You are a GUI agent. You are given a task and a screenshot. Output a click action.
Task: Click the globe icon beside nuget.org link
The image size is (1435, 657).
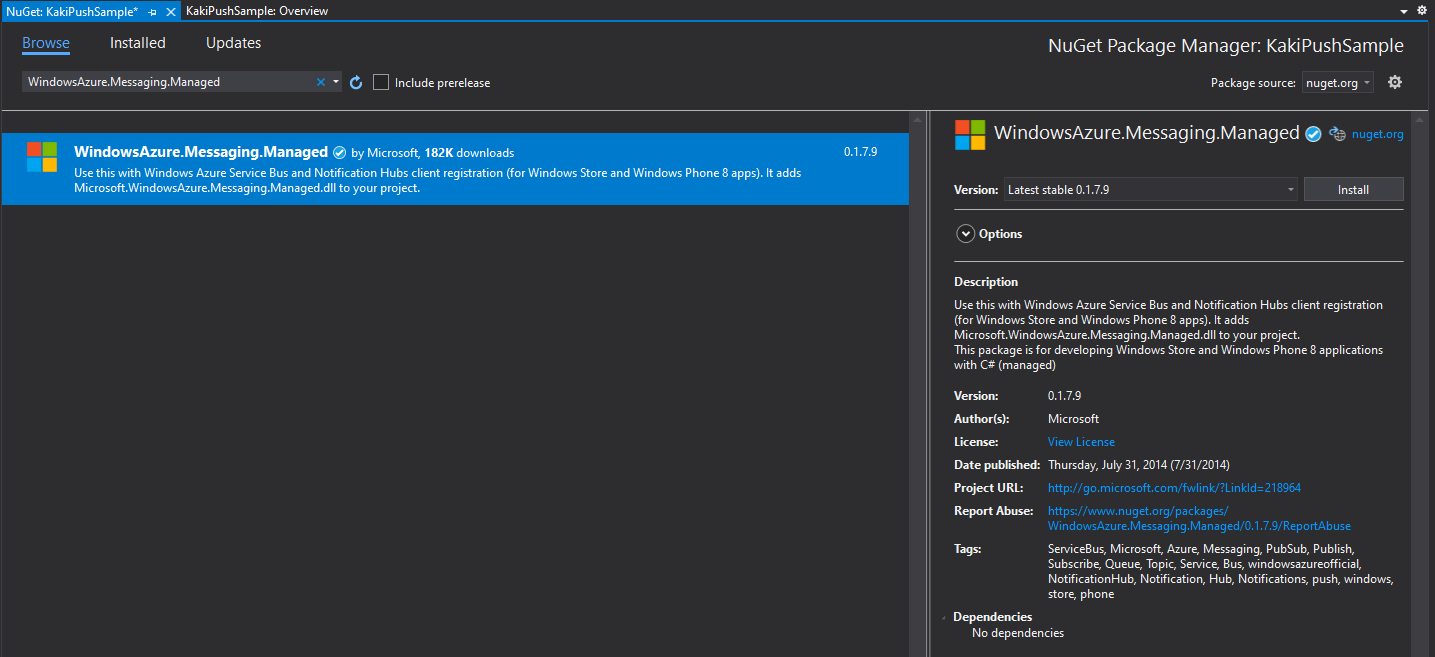1337,134
